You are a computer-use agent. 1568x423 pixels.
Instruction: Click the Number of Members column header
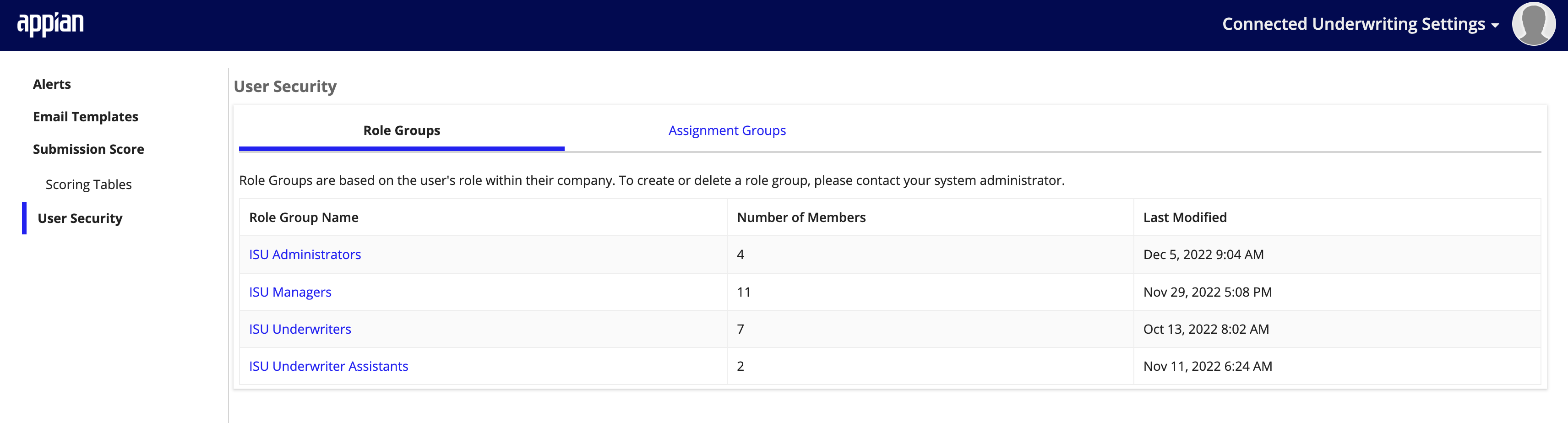coord(801,217)
